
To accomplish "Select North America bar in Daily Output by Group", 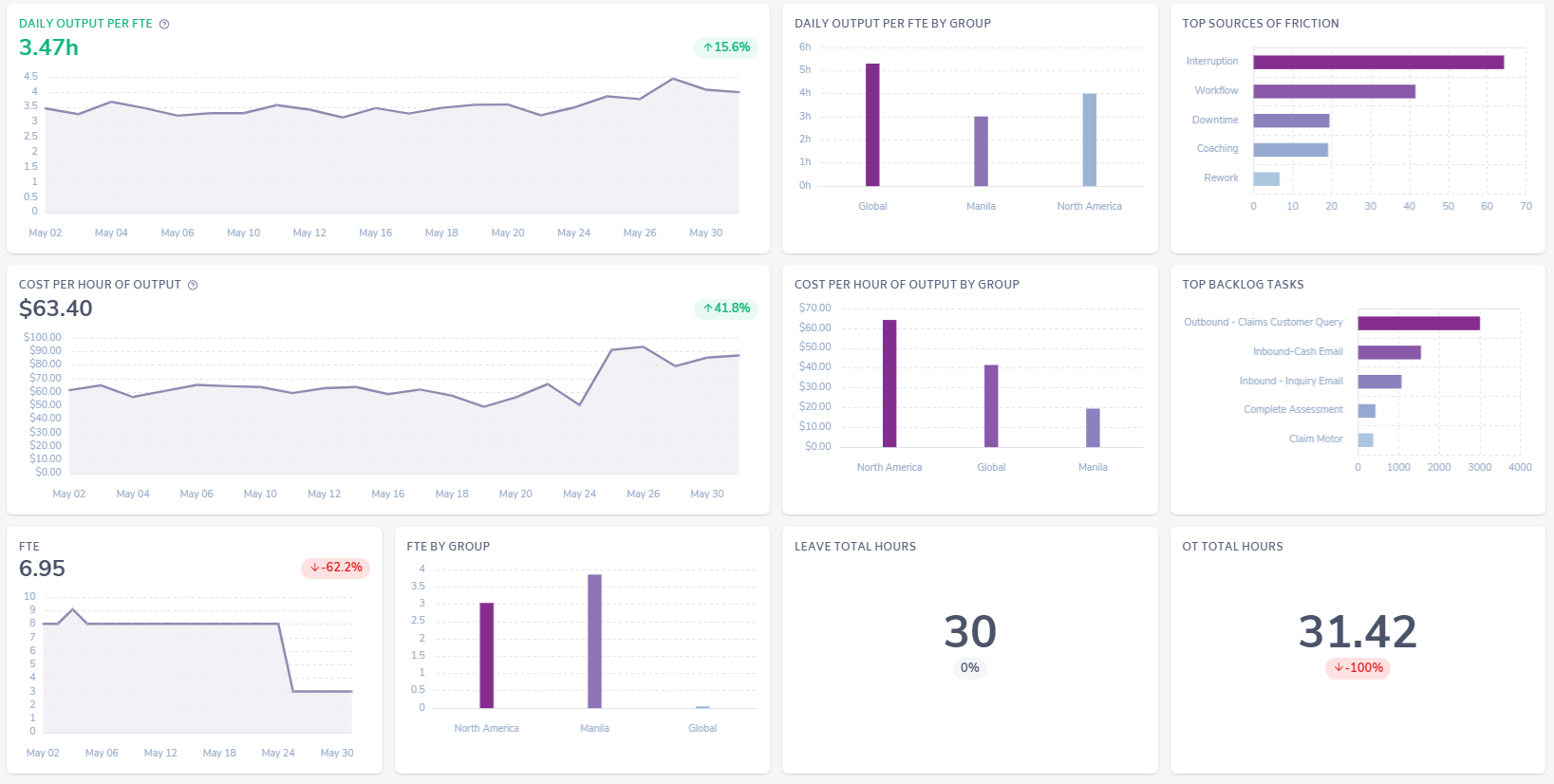I will tap(1090, 140).
